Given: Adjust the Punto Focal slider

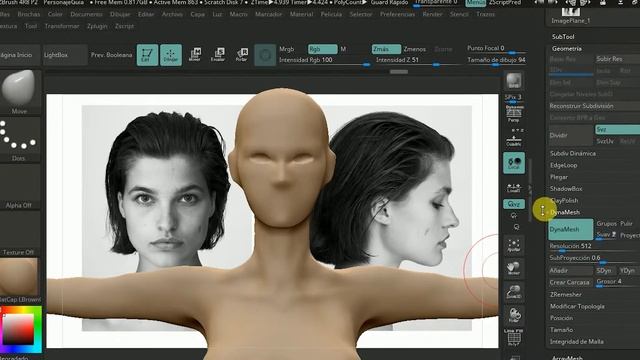Looking at the screenshot, I should [x=496, y=49].
